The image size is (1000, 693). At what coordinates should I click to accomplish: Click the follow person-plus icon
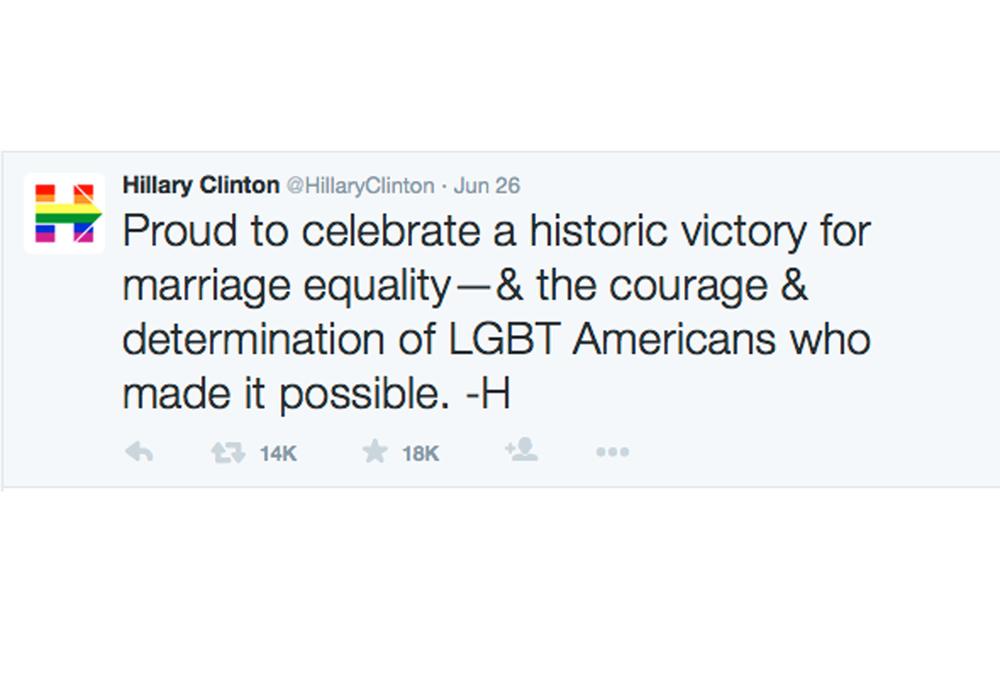pos(521,451)
